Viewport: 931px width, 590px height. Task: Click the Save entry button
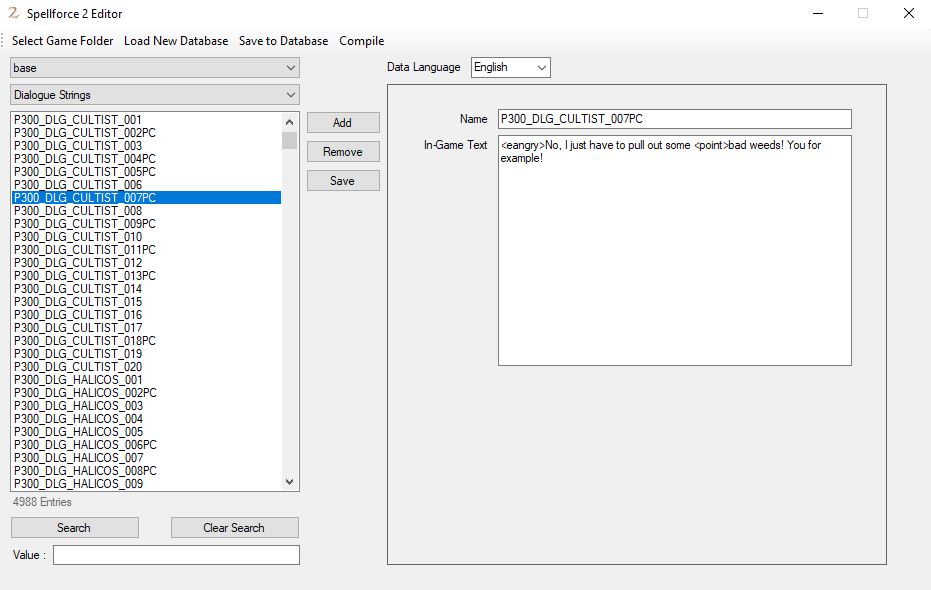343,180
